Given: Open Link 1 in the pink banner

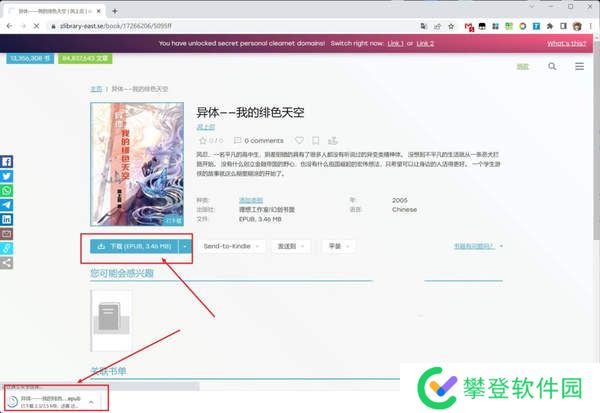Looking at the screenshot, I should [395, 43].
